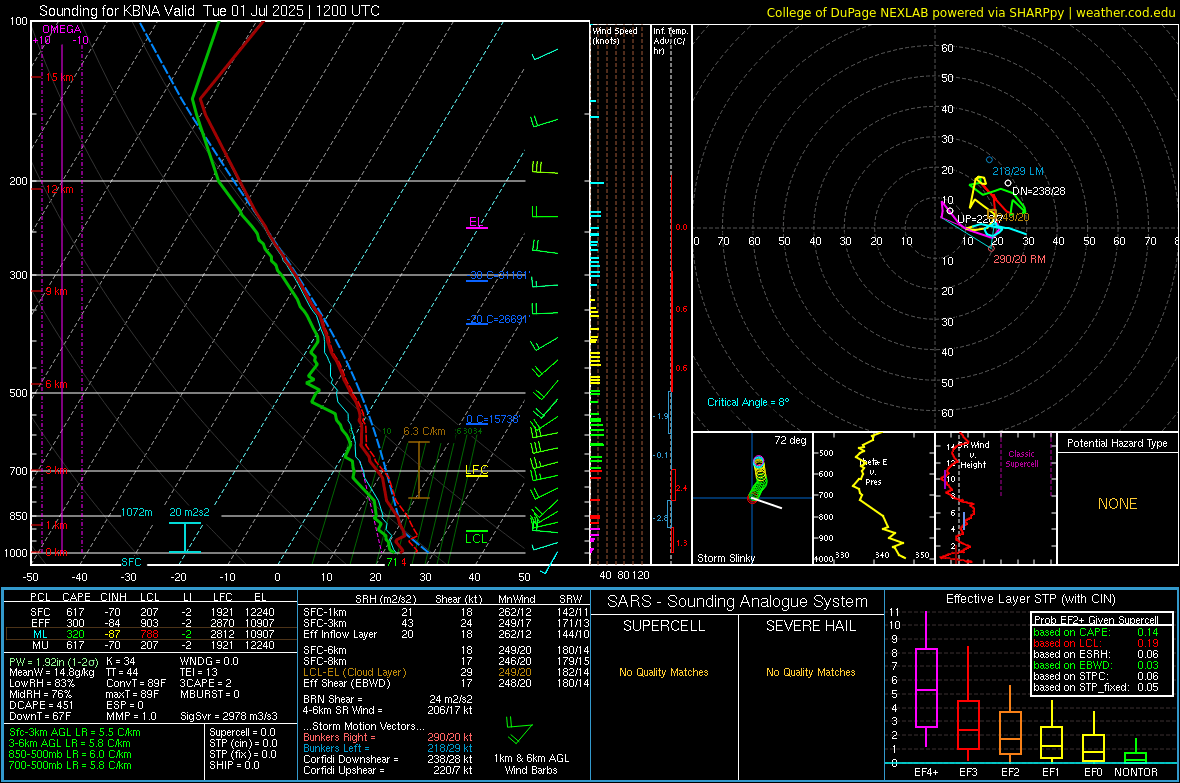Click the 0 C=15738' freezing level label
The width and height of the screenshot is (1180, 783).
[493, 419]
